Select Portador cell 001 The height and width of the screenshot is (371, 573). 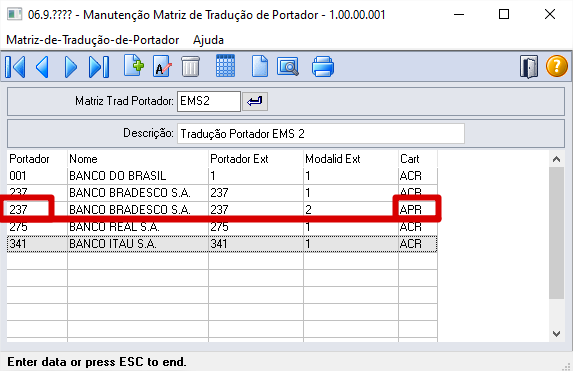click(37, 176)
